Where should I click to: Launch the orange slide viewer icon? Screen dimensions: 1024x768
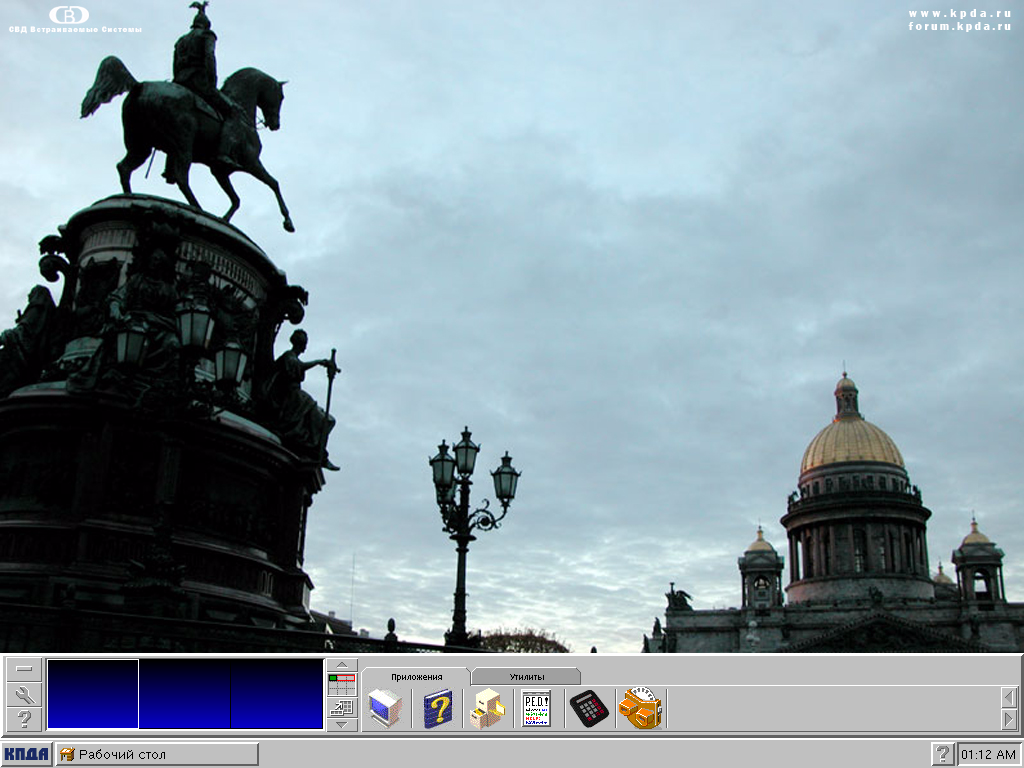640,709
